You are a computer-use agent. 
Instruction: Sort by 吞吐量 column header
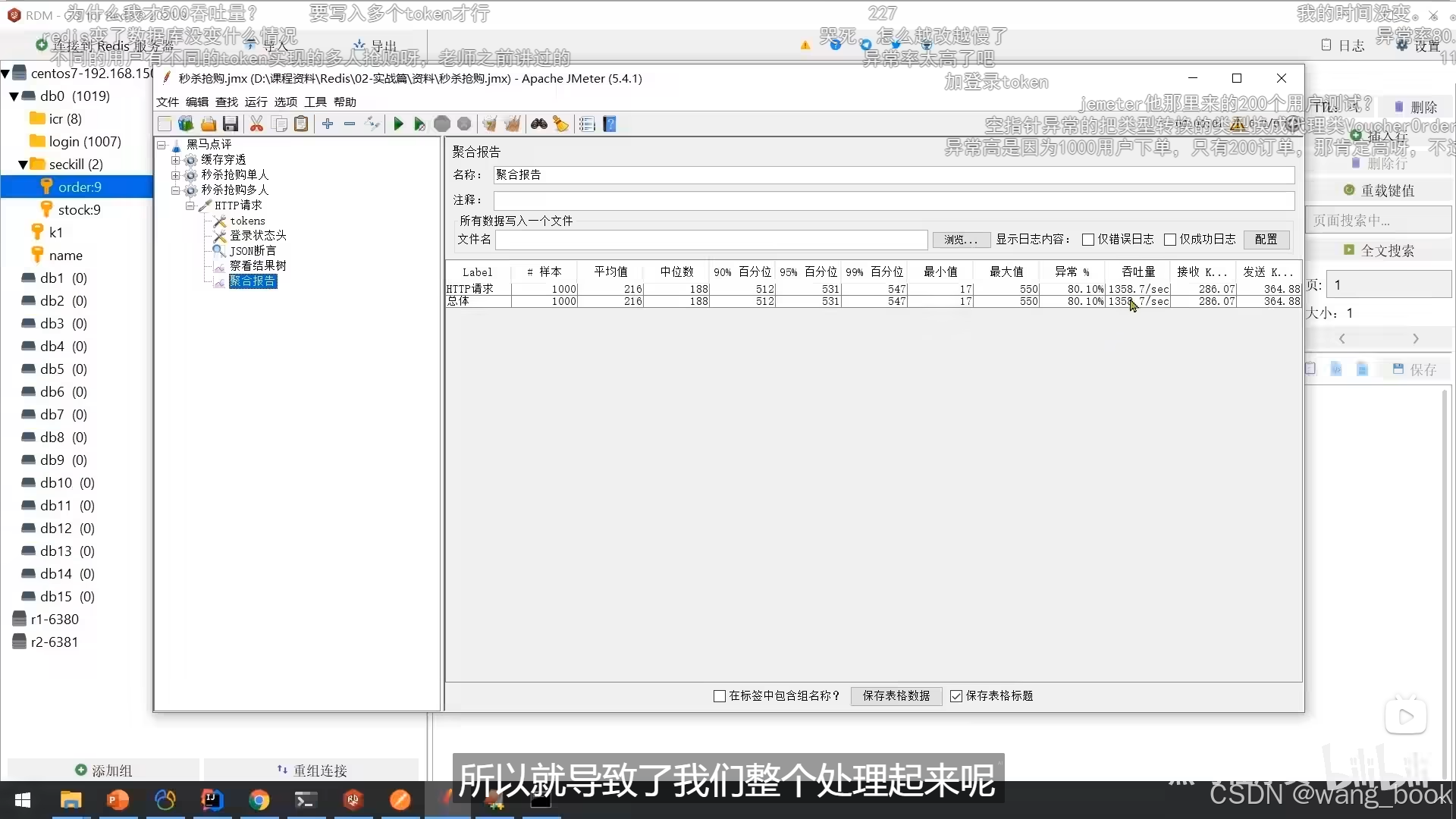(1138, 272)
